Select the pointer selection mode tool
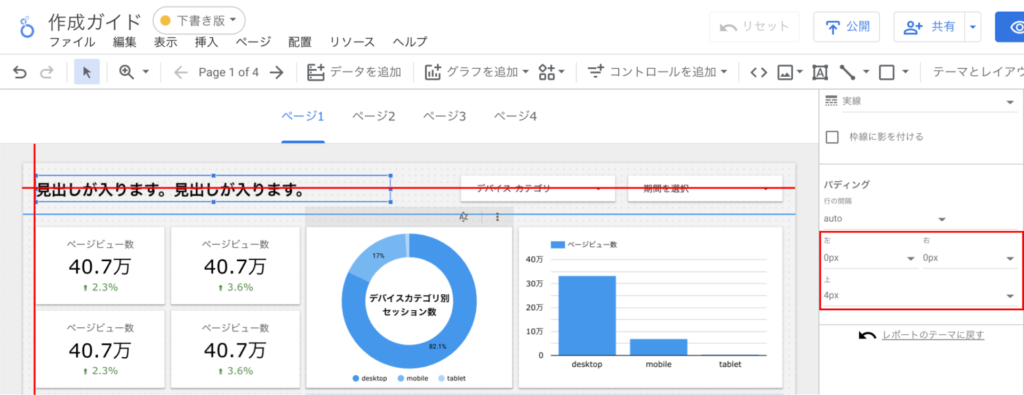This screenshot has width=1024, height=395. (x=86, y=72)
